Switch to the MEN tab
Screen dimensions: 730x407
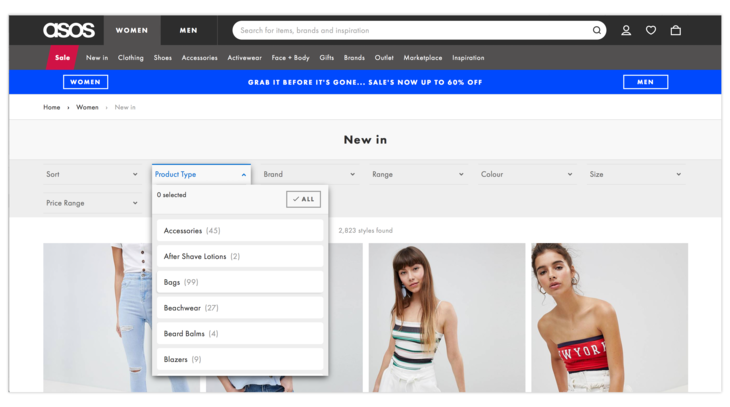(188, 30)
